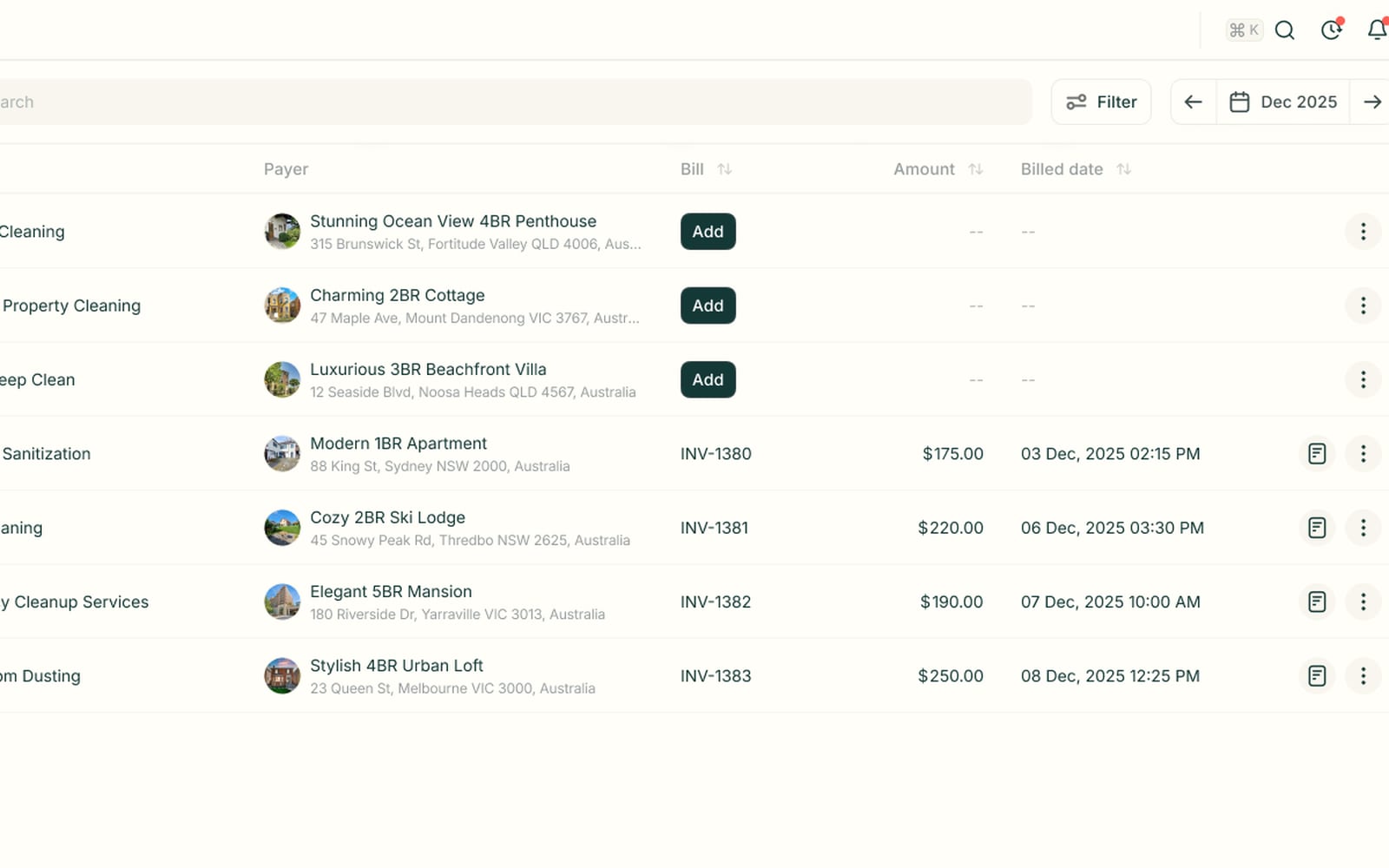Open more options for Elegant 5BR Mansion
Viewport: 1389px width, 868px height.
(1363, 602)
